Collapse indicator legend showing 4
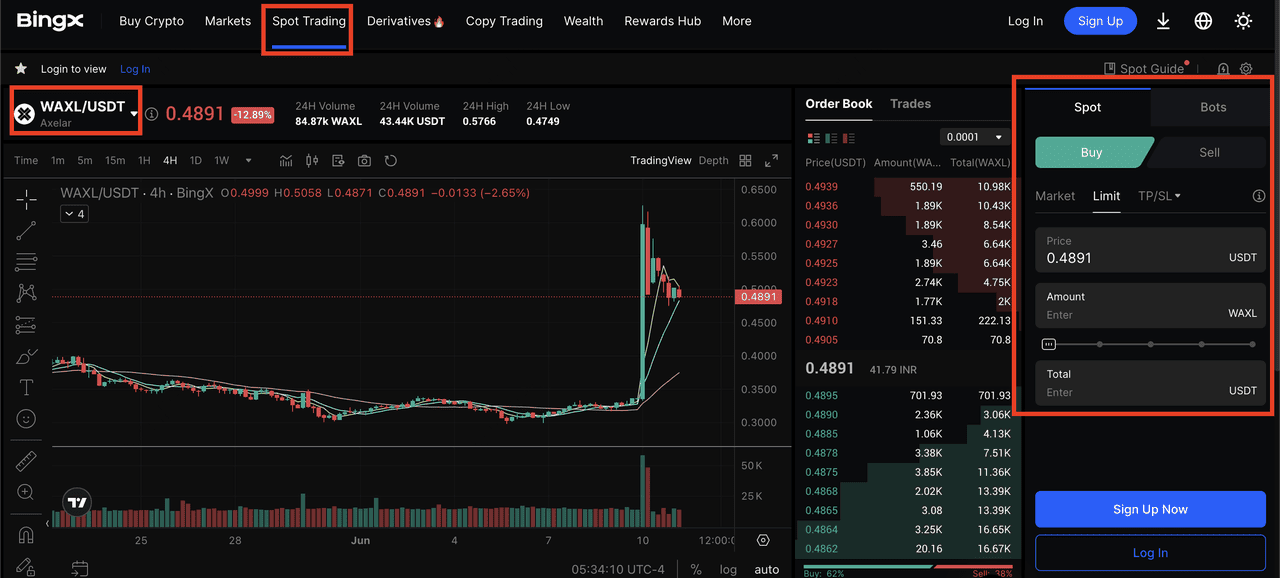Screen dimensions: 1280x578 pos(74,214)
